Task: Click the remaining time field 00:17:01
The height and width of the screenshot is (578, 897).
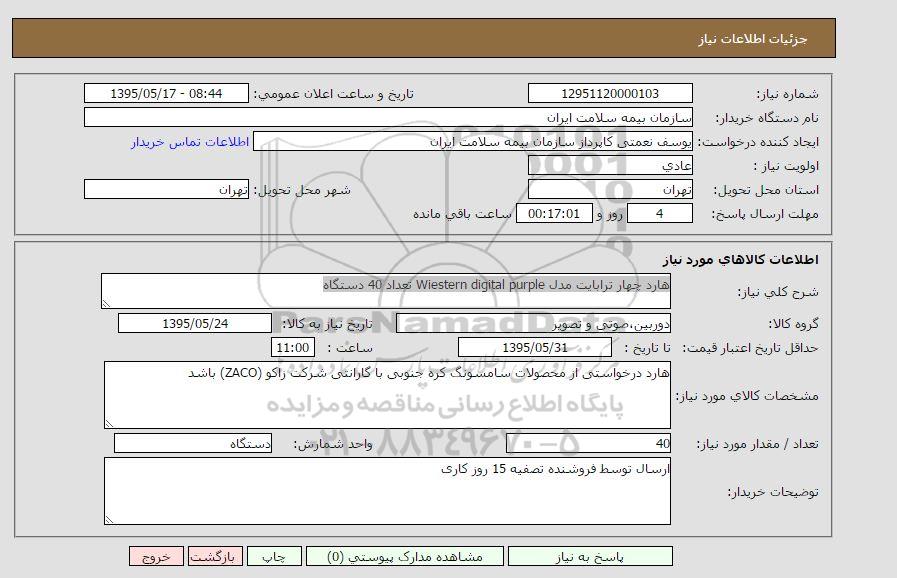Action: point(554,213)
